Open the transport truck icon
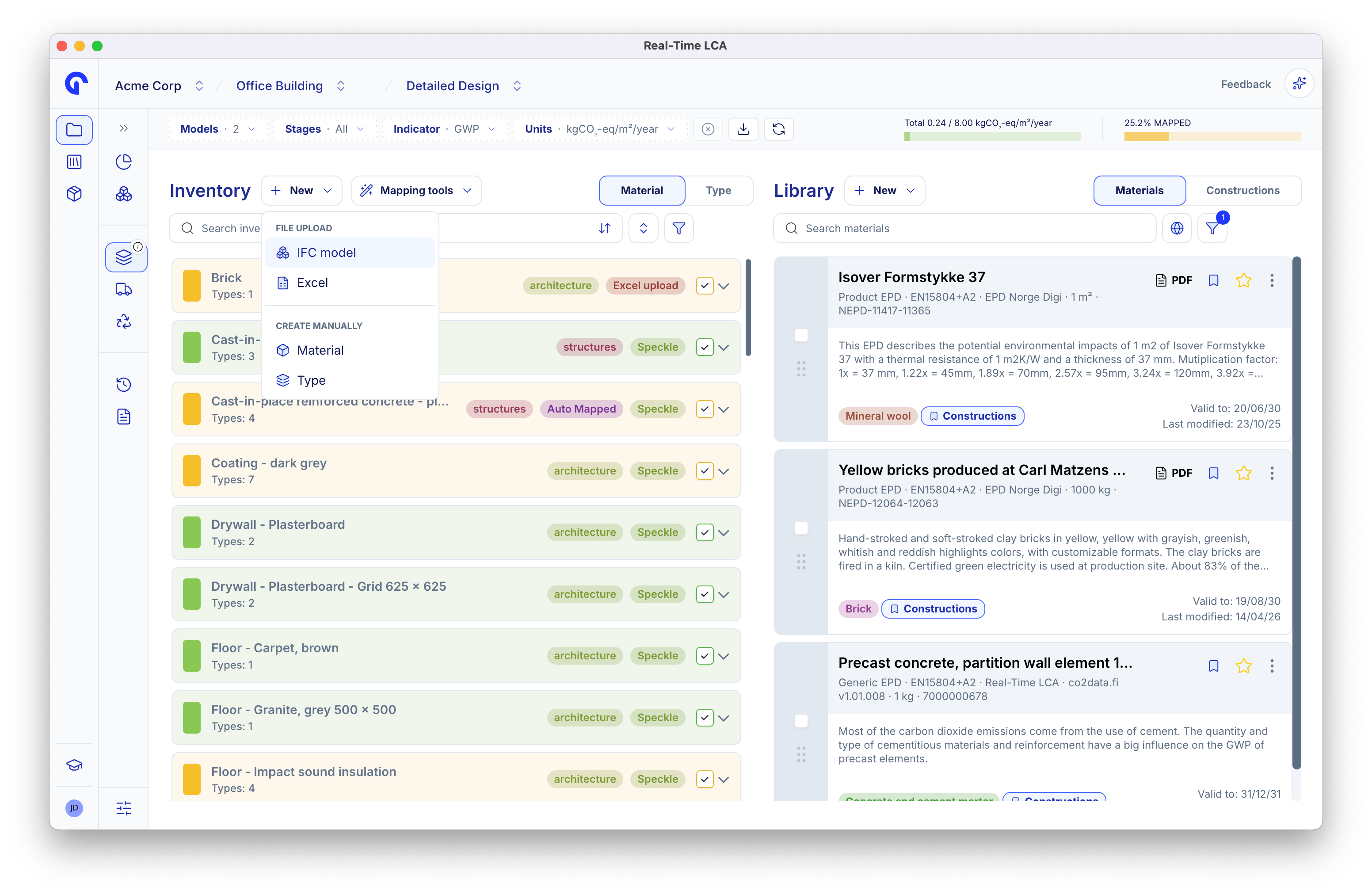This screenshot has height=895, width=1372. coord(123,289)
